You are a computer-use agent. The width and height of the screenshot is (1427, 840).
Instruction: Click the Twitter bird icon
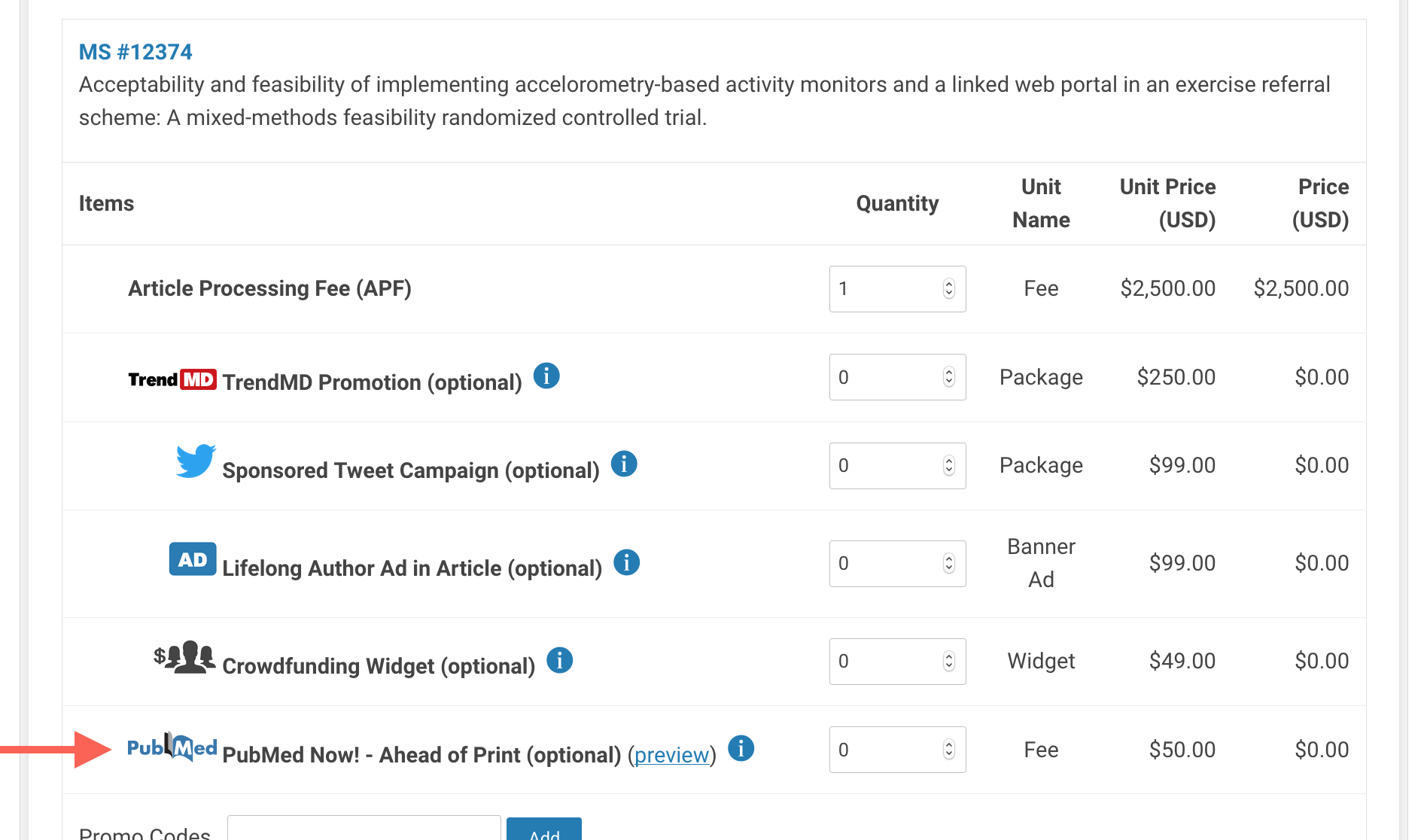click(195, 461)
